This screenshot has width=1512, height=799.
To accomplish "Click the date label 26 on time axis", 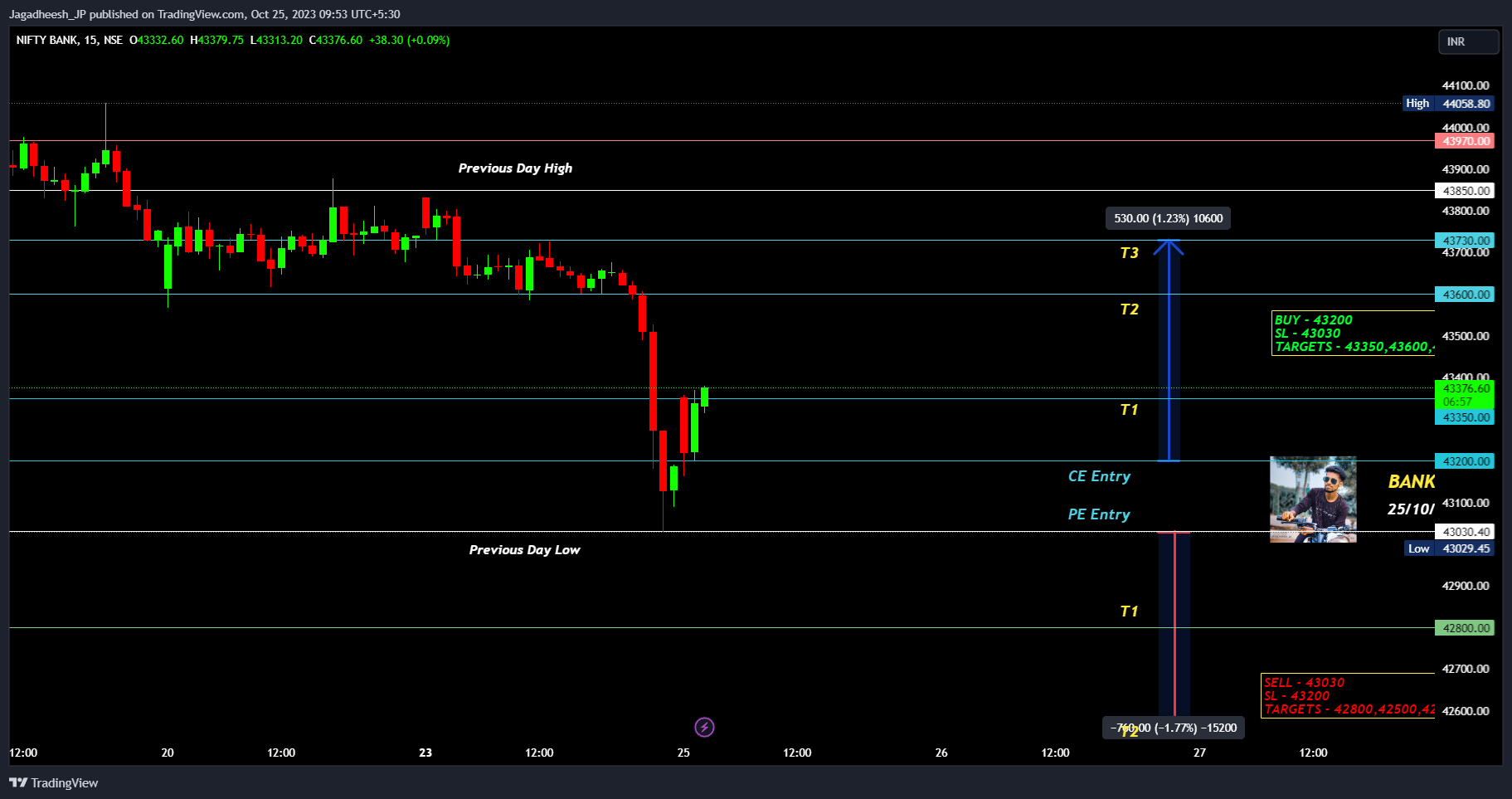I will [941, 753].
